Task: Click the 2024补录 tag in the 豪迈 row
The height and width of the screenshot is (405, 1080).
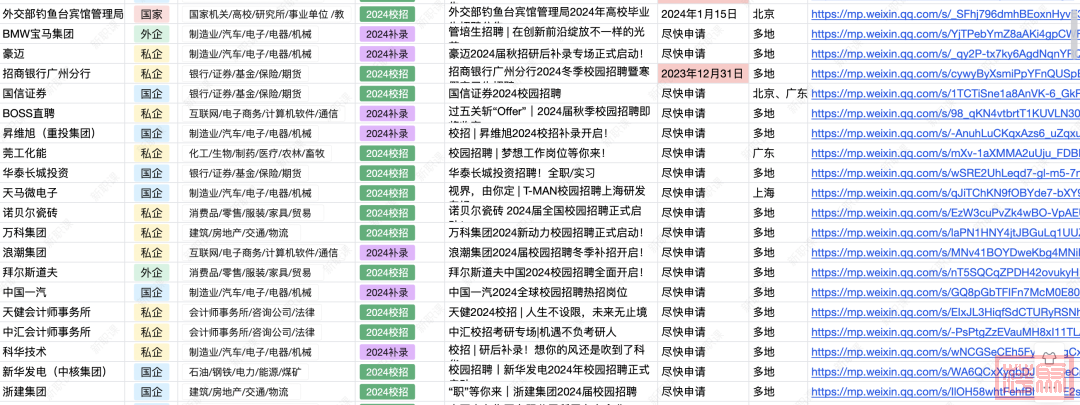Action: tap(387, 54)
